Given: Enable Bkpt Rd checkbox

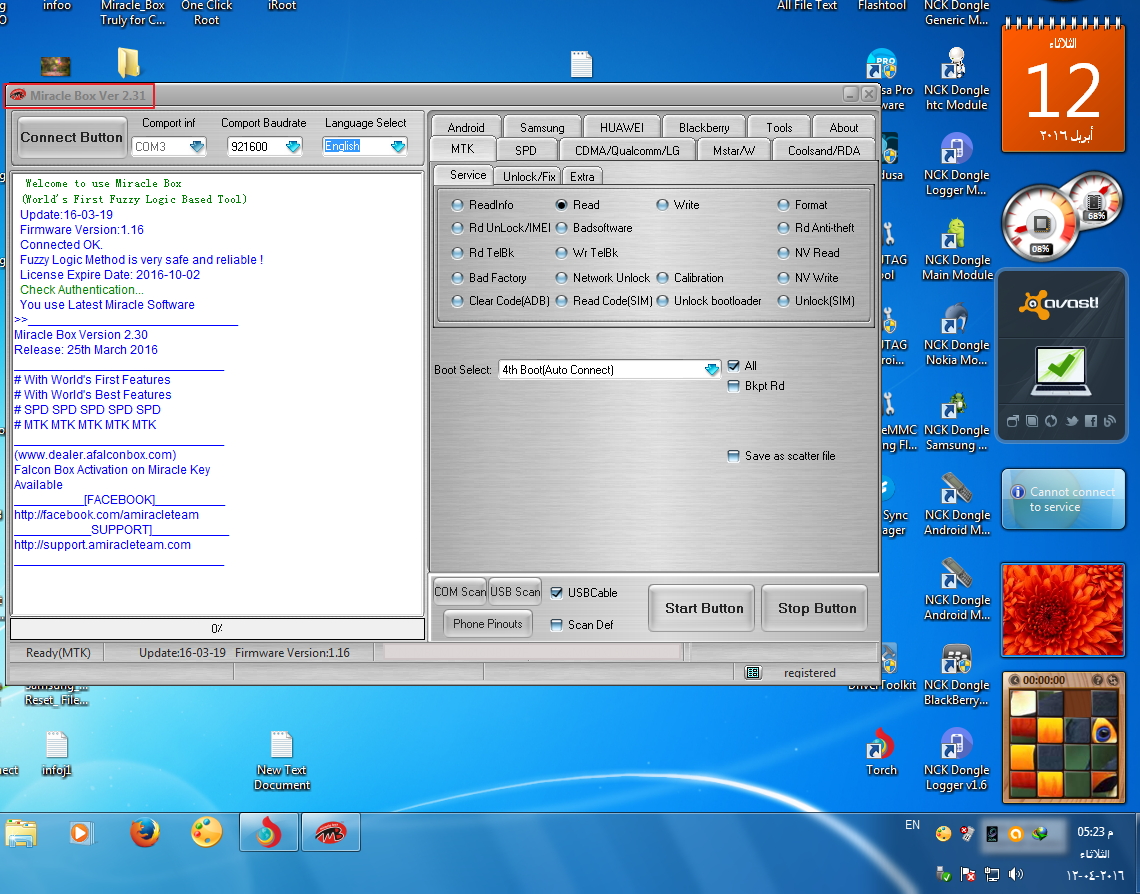Looking at the screenshot, I should [734, 386].
